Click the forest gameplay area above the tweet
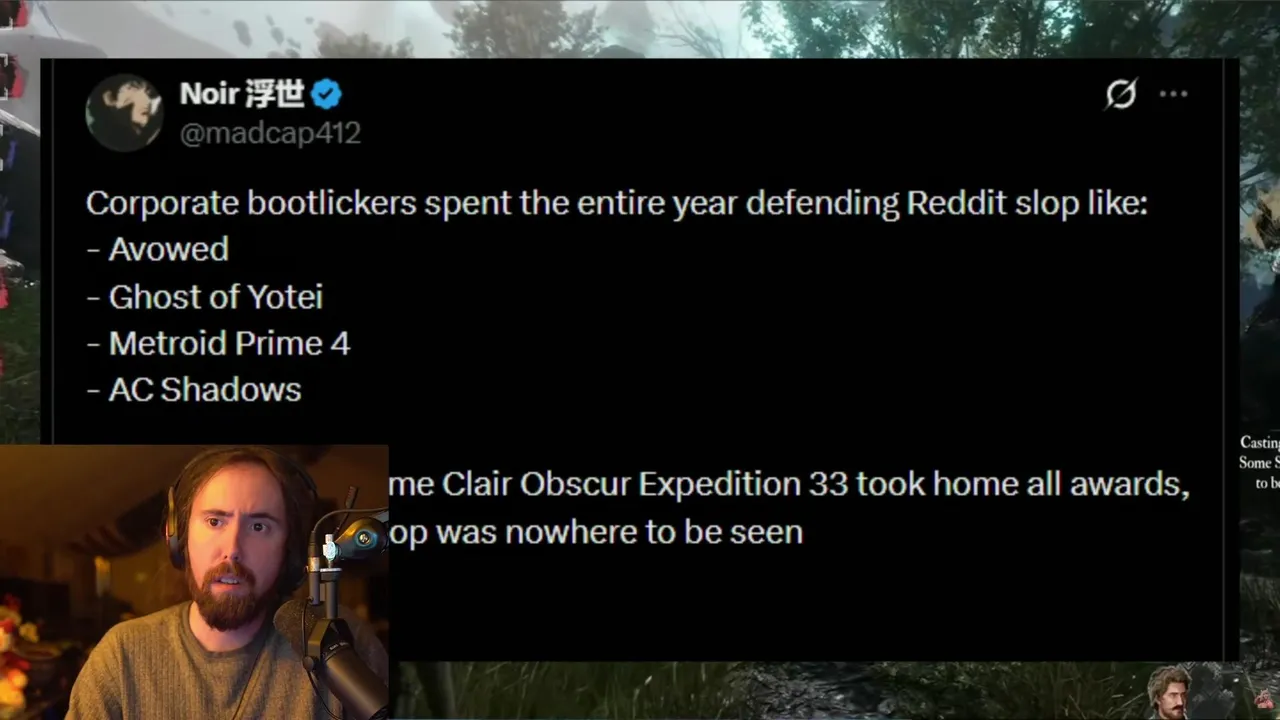Viewport: 1280px width, 720px height. point(640,28)
